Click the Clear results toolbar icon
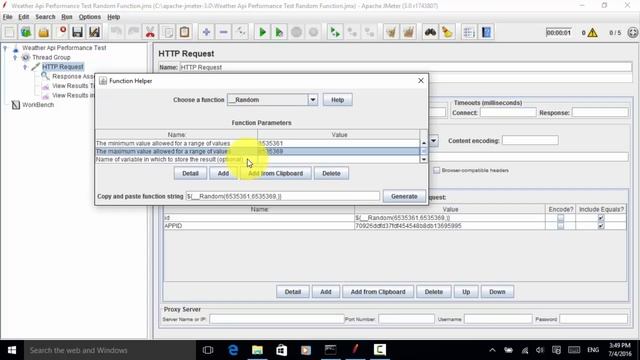The width and height of the screenshot is (640, 360). coord(391,32)
